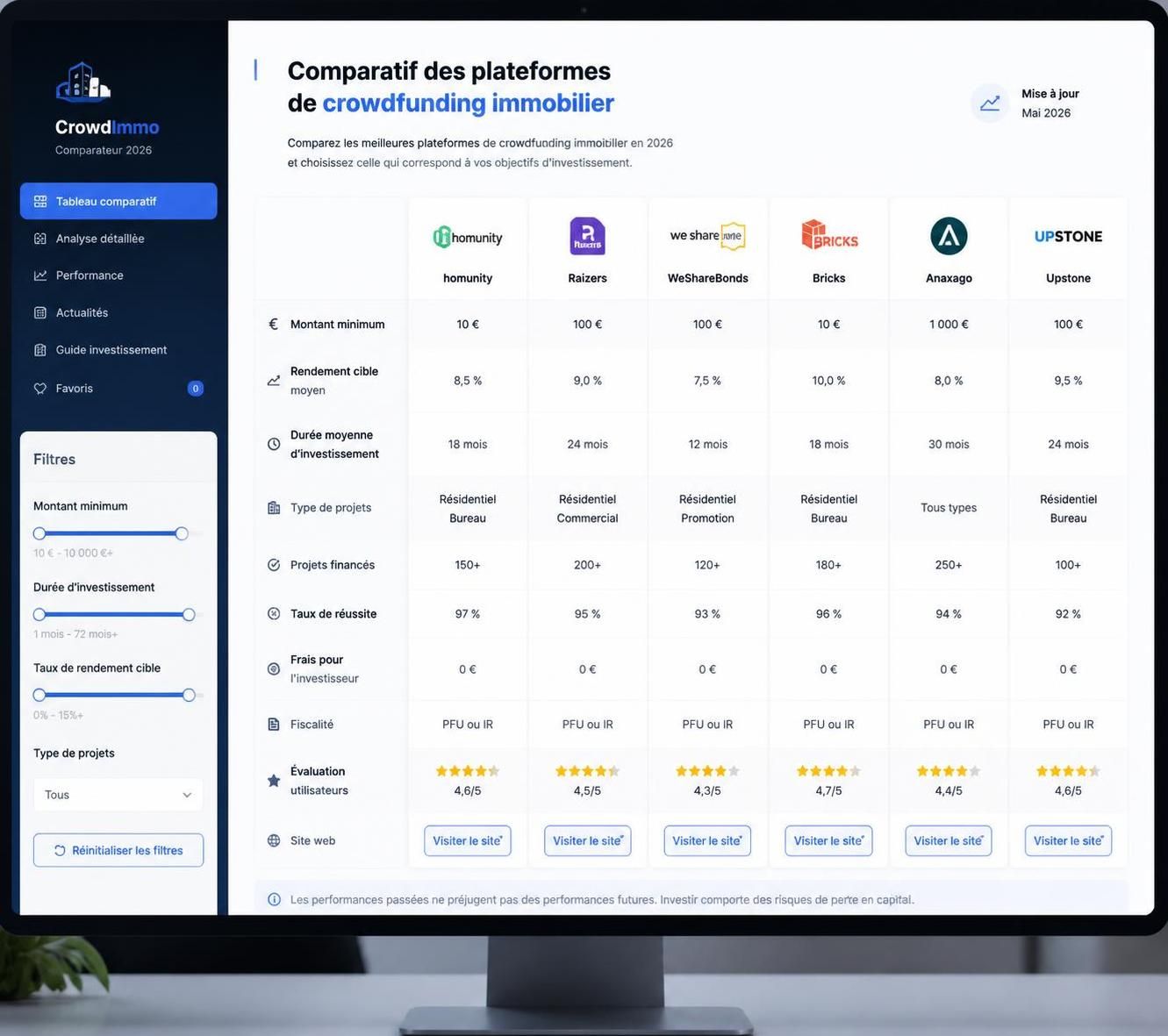Click the document icon beside Fiscalité
This screenshot has height=1036, width=1168.
[x=274, y=725]
